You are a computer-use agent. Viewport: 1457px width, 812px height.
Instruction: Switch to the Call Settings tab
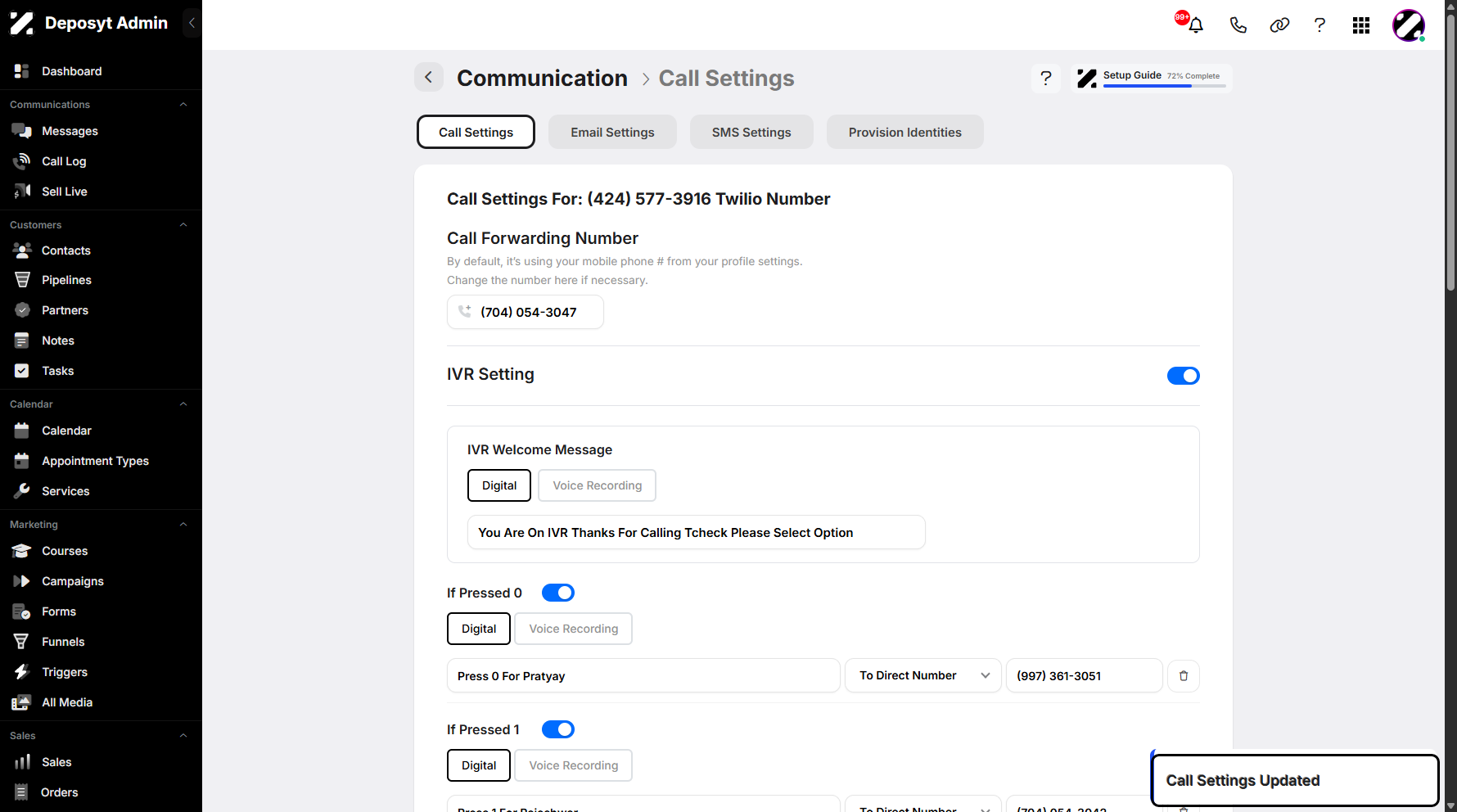(476, 132)
